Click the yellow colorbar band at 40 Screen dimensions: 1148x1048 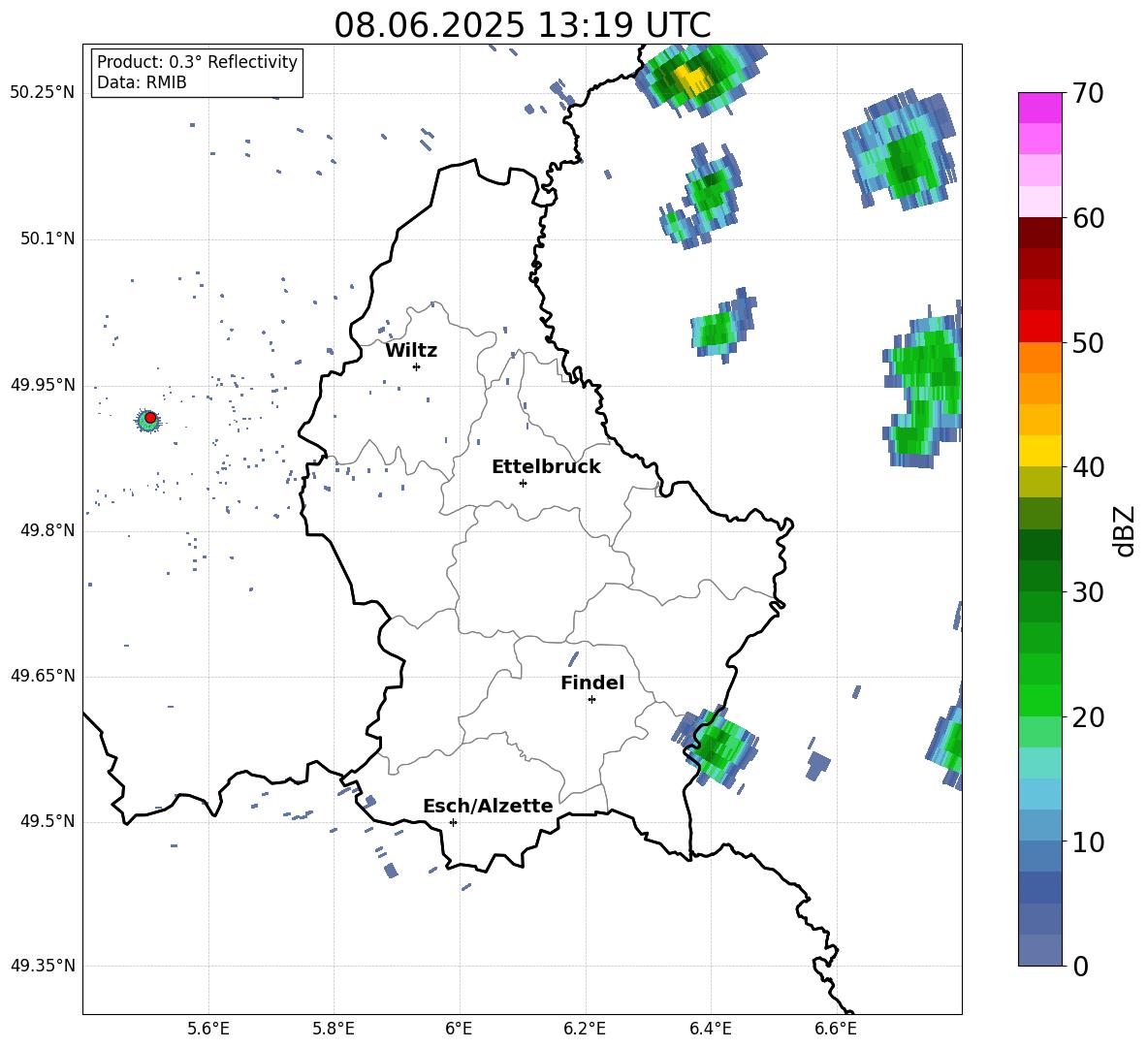click(x=1039, y=451)
